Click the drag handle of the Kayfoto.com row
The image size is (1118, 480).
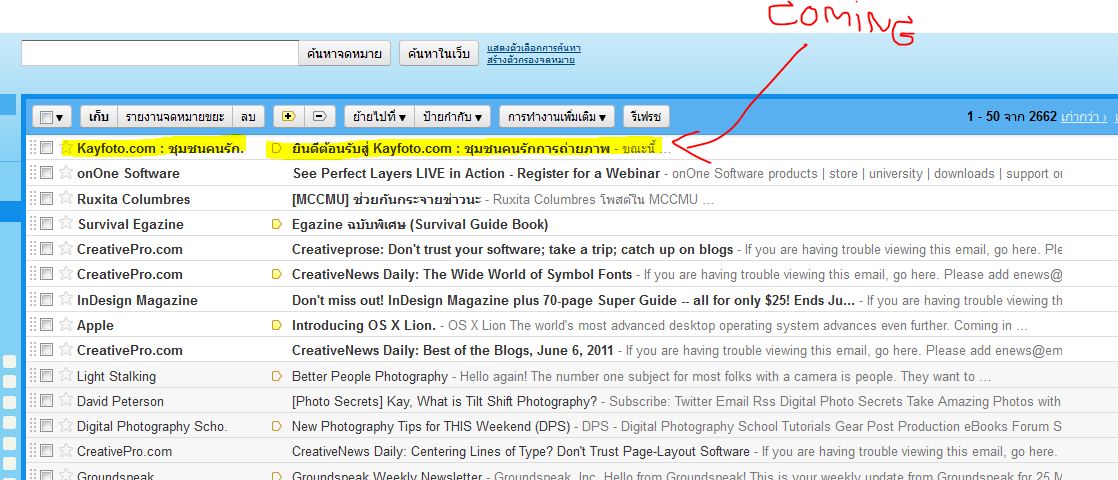click(32, 148)
